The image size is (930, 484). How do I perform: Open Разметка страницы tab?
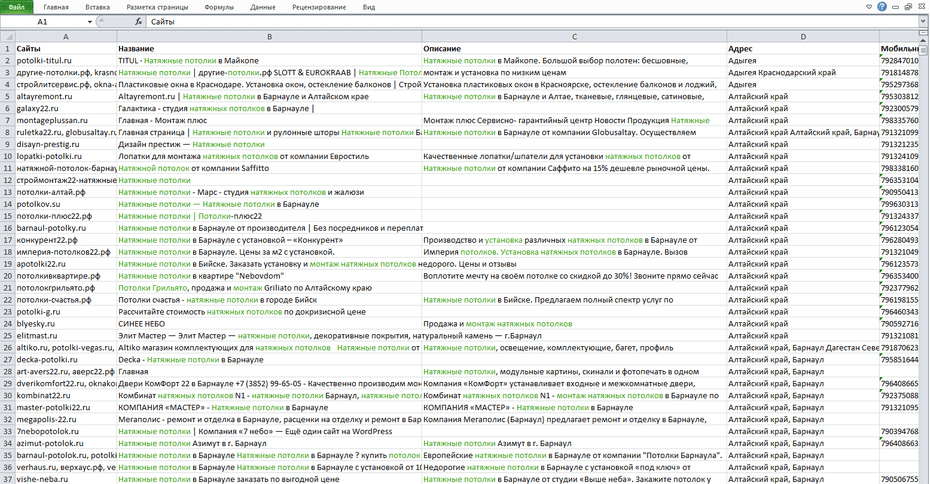(157, 7)
